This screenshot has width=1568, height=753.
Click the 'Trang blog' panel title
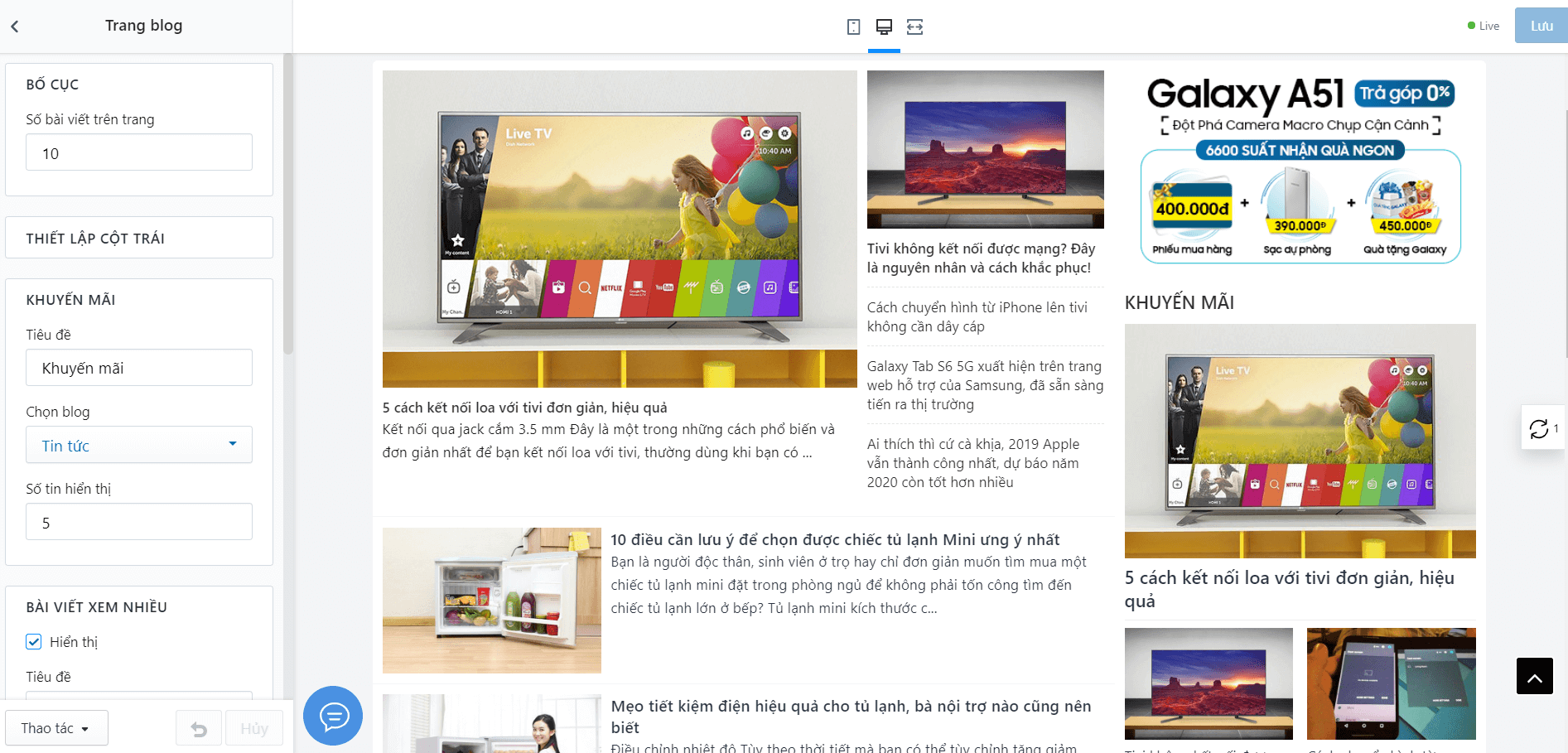pyautogui.click(x=144, y=26)
